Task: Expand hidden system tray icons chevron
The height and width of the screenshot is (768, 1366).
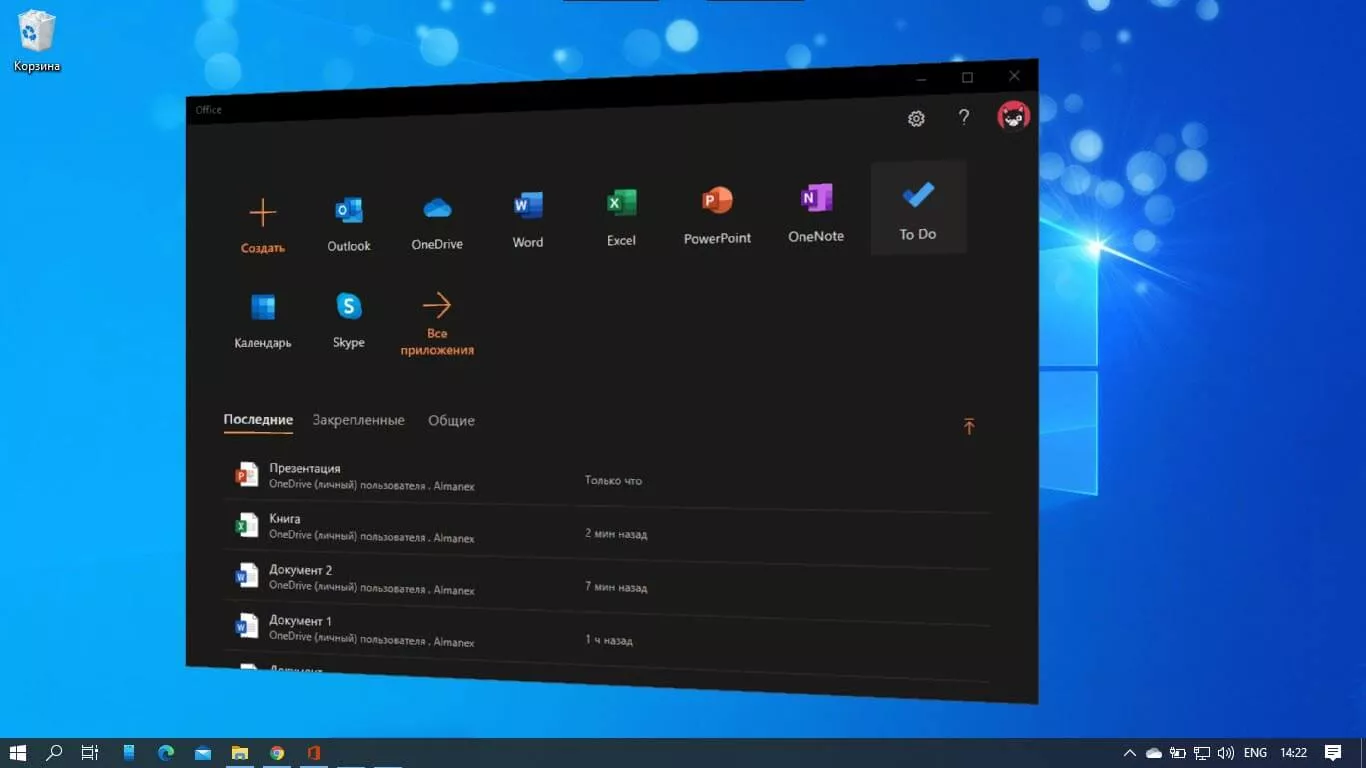Action: [1130, 753]
